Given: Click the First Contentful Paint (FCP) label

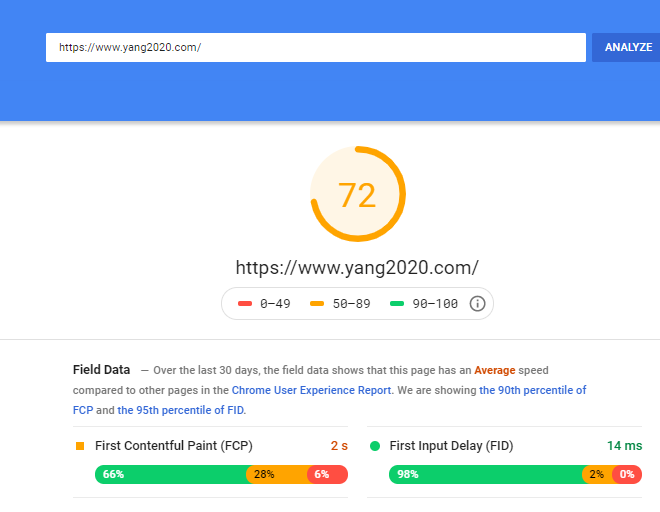Looking at the screenshot, I should click(x=174, y=446).
